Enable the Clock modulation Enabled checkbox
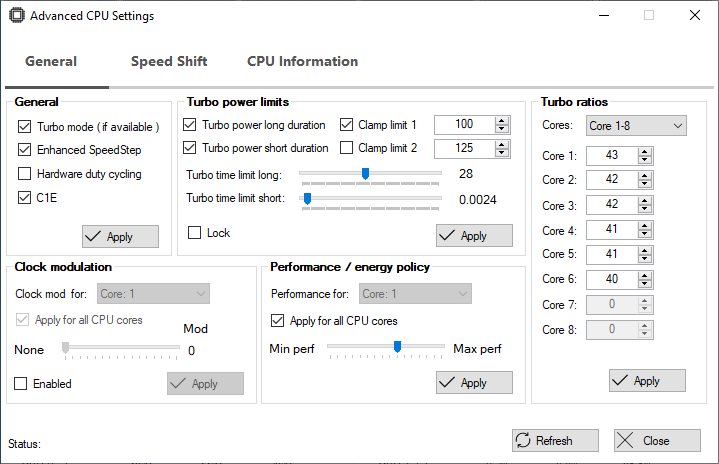Viewport: 719px width, 464px height. pos(21,384)
